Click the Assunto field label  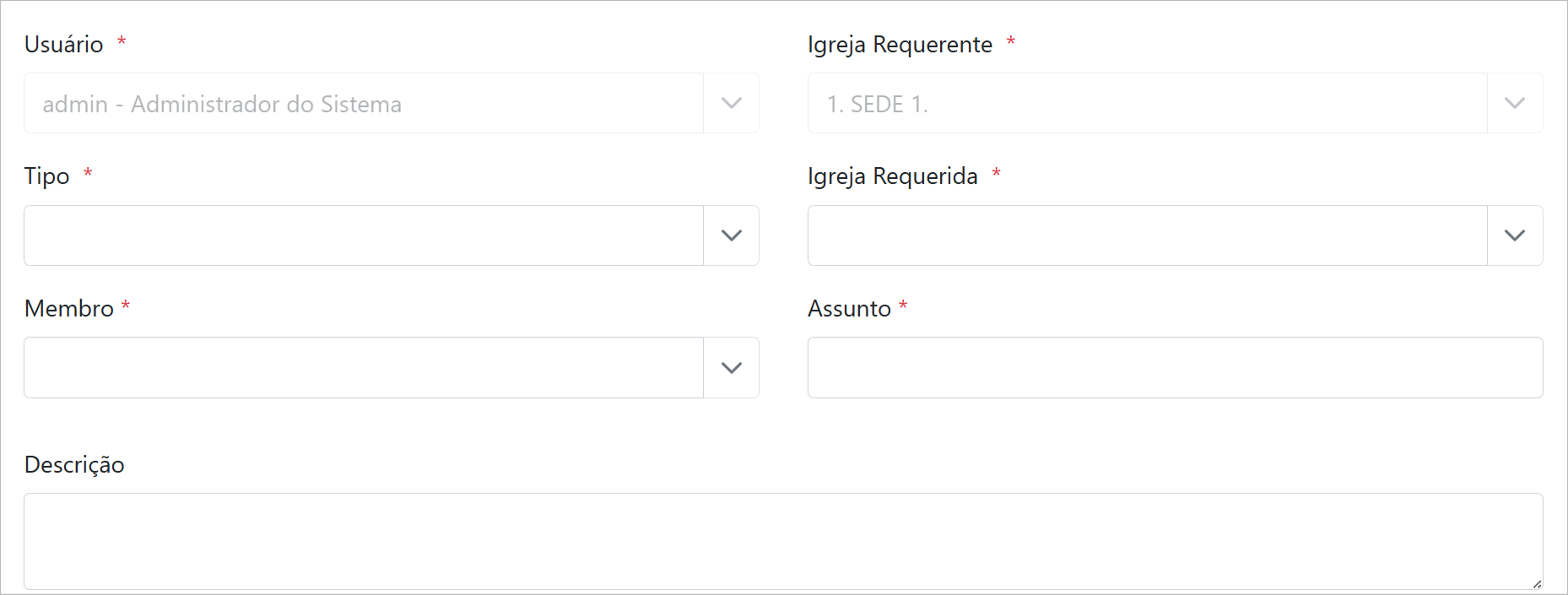click(849, 309)
